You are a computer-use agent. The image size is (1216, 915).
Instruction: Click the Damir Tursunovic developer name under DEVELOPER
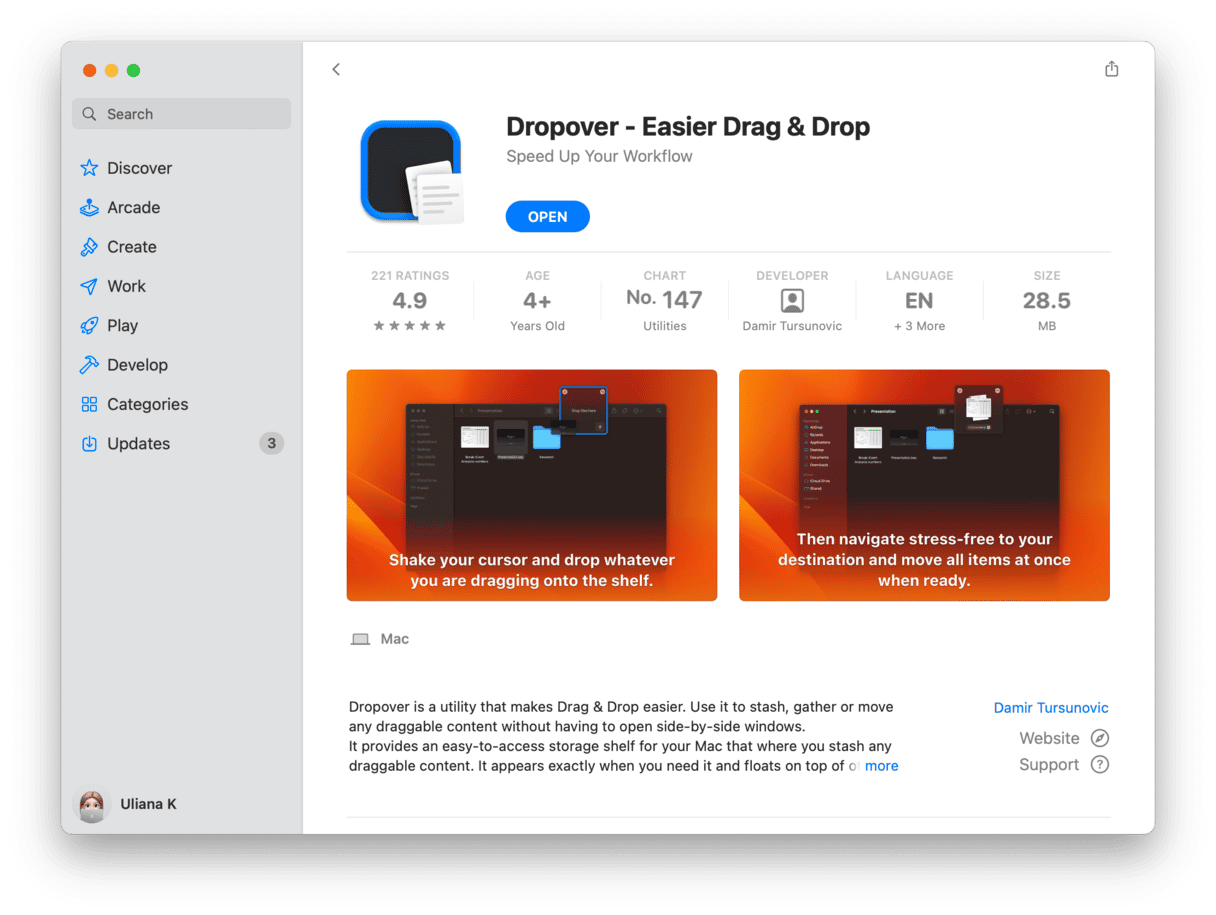pyautogui.click(x=792, y=326)
